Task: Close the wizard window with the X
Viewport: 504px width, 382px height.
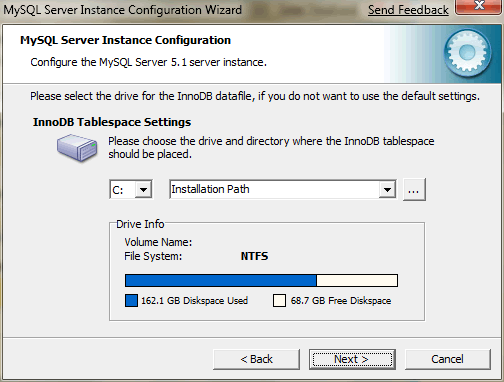Action: click(x=479, y=7)
